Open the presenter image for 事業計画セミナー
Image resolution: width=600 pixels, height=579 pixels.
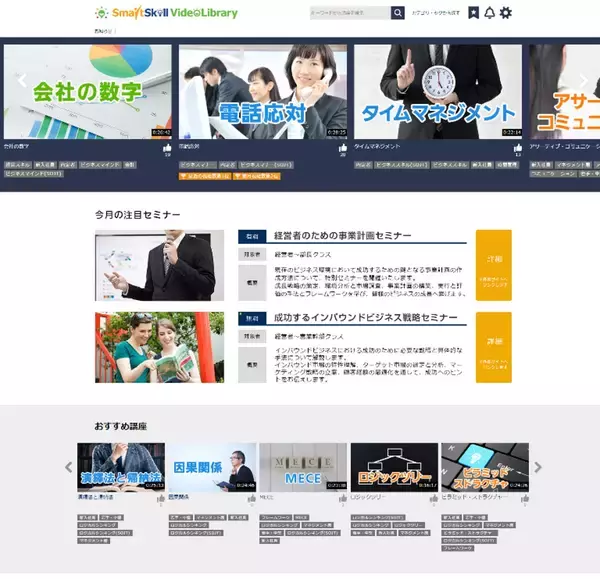(160, 265)
